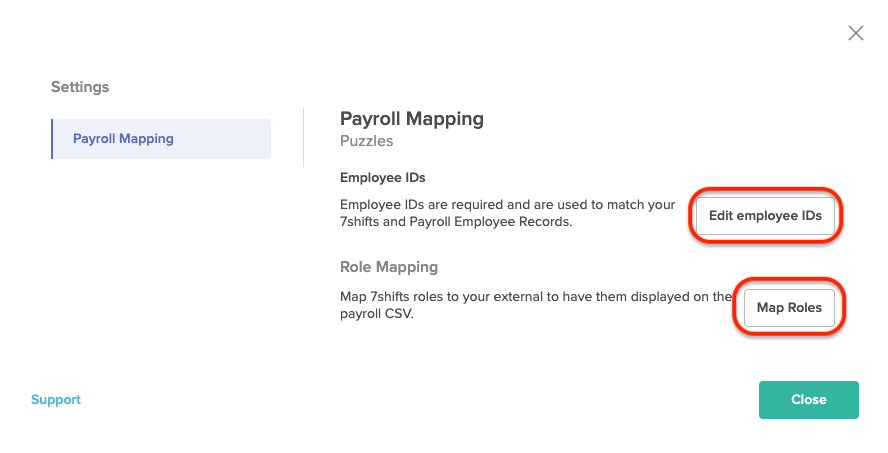This screenshot has width=888, height=453.
Task: Dismiss the dialog with the X icon
Action: 856,33
